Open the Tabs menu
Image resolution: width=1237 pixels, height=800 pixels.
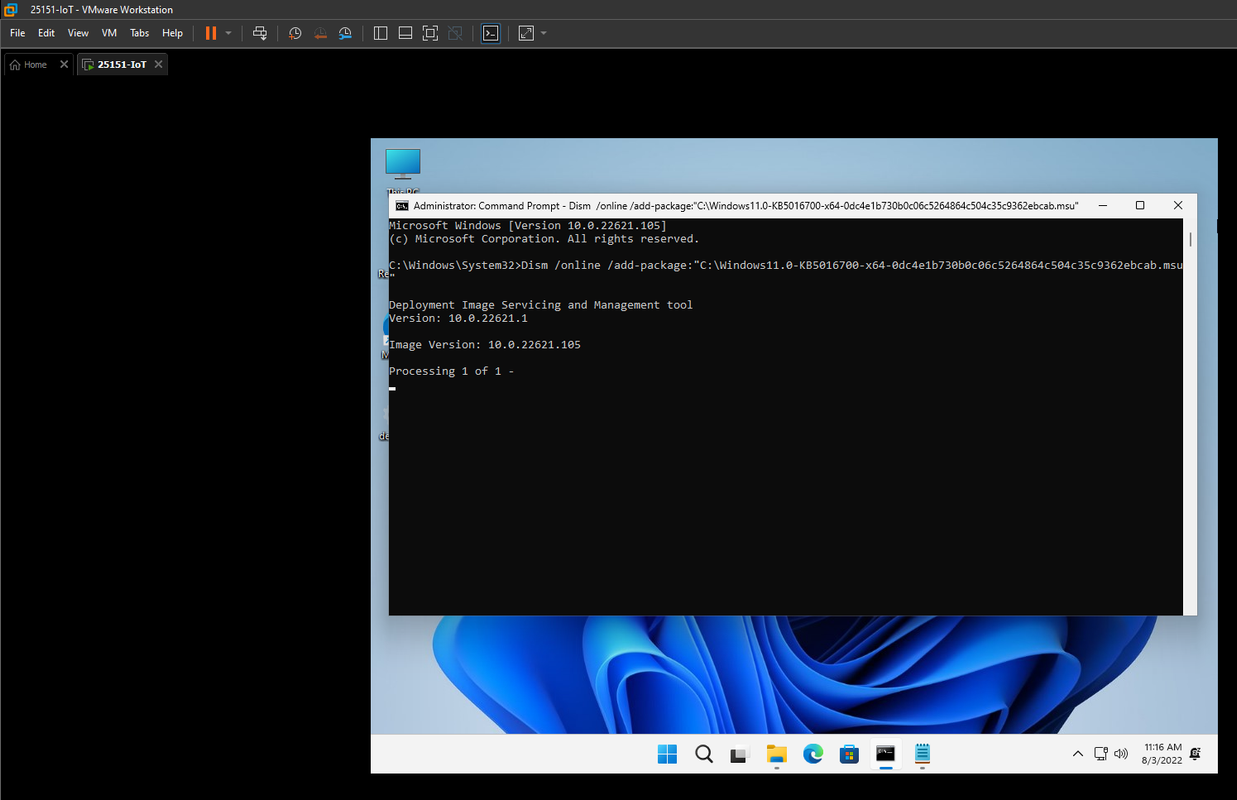coord(139,33)
